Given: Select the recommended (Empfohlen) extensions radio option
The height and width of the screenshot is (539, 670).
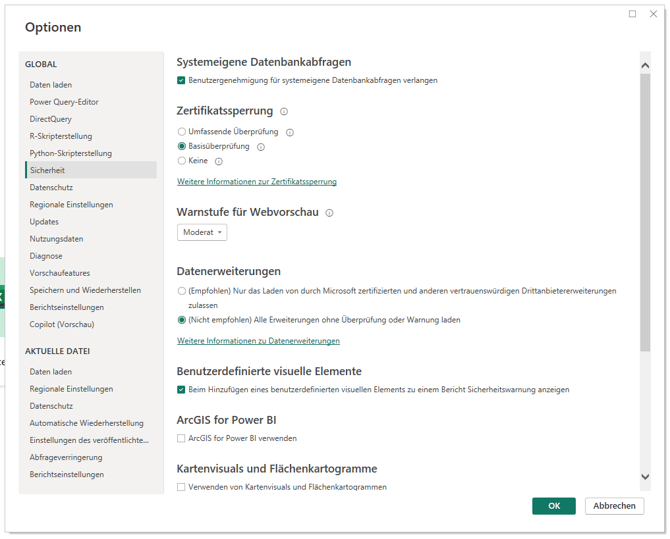Looking at the screenshot, I should (x=181, y=291).
